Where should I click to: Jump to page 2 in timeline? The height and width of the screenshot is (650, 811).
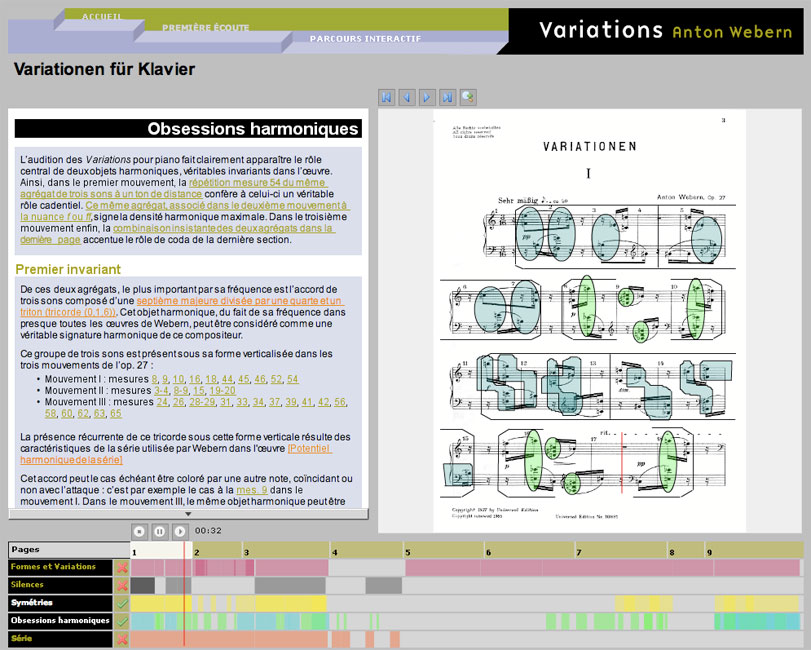pyautogui.click(x=216, y=552)
